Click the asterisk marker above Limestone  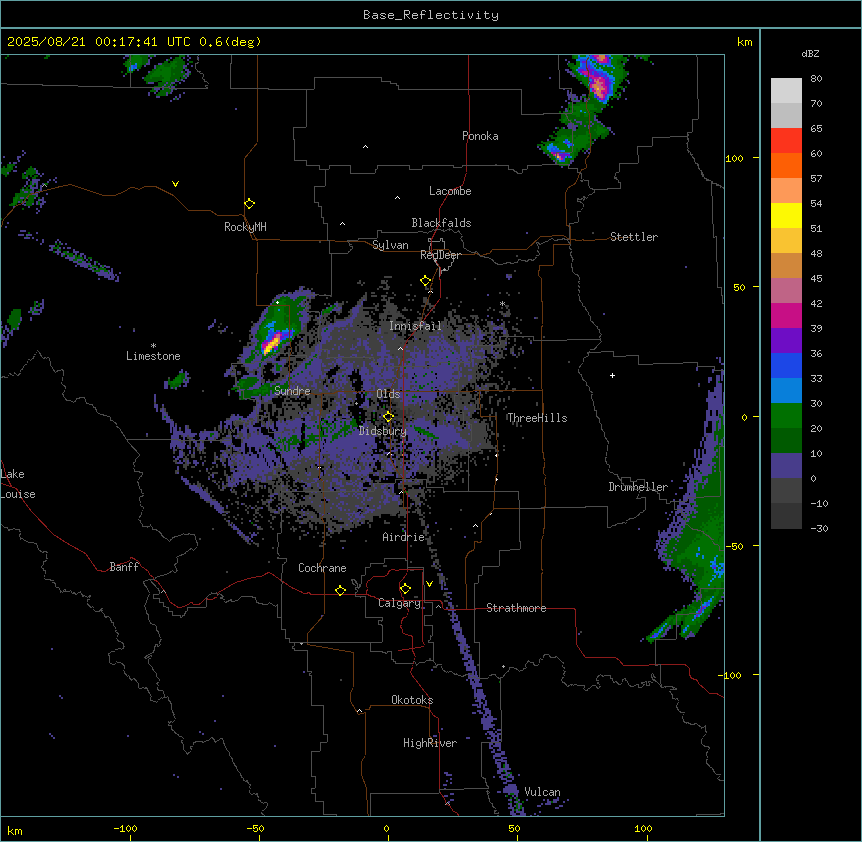tap(153, 346)
